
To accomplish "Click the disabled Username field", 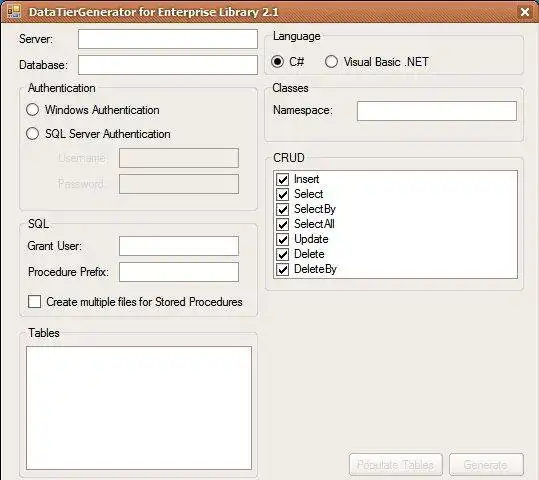I will [179, 158].
